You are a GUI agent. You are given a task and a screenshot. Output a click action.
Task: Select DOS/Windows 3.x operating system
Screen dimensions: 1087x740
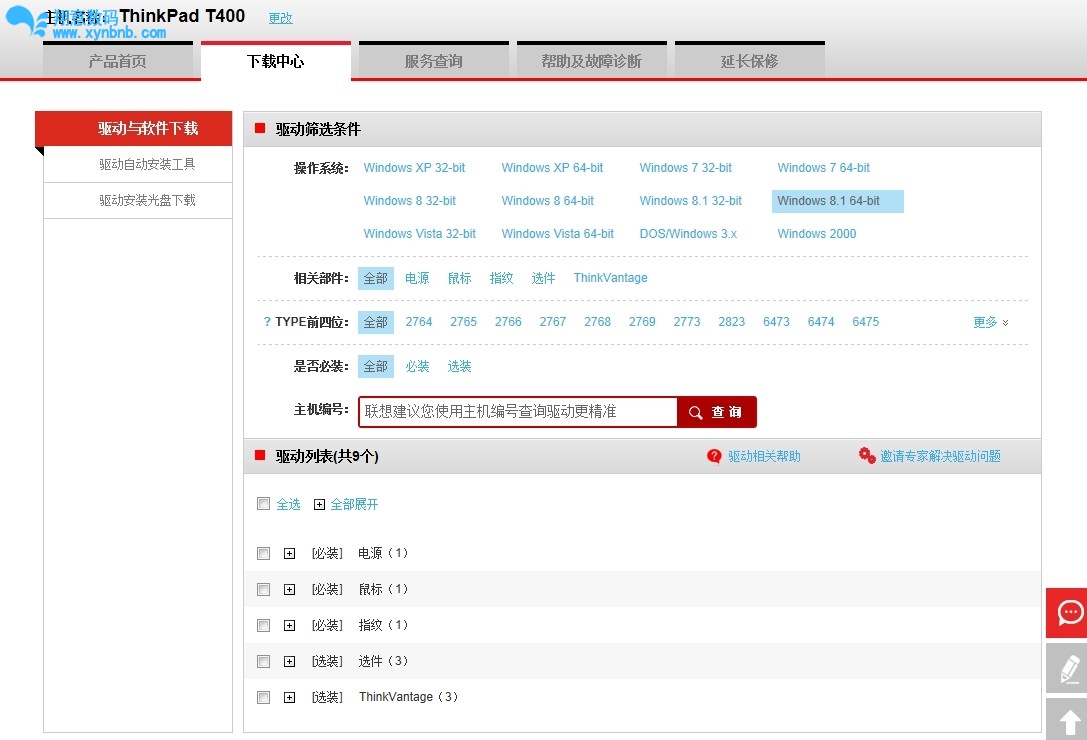(x=688, y=234)
